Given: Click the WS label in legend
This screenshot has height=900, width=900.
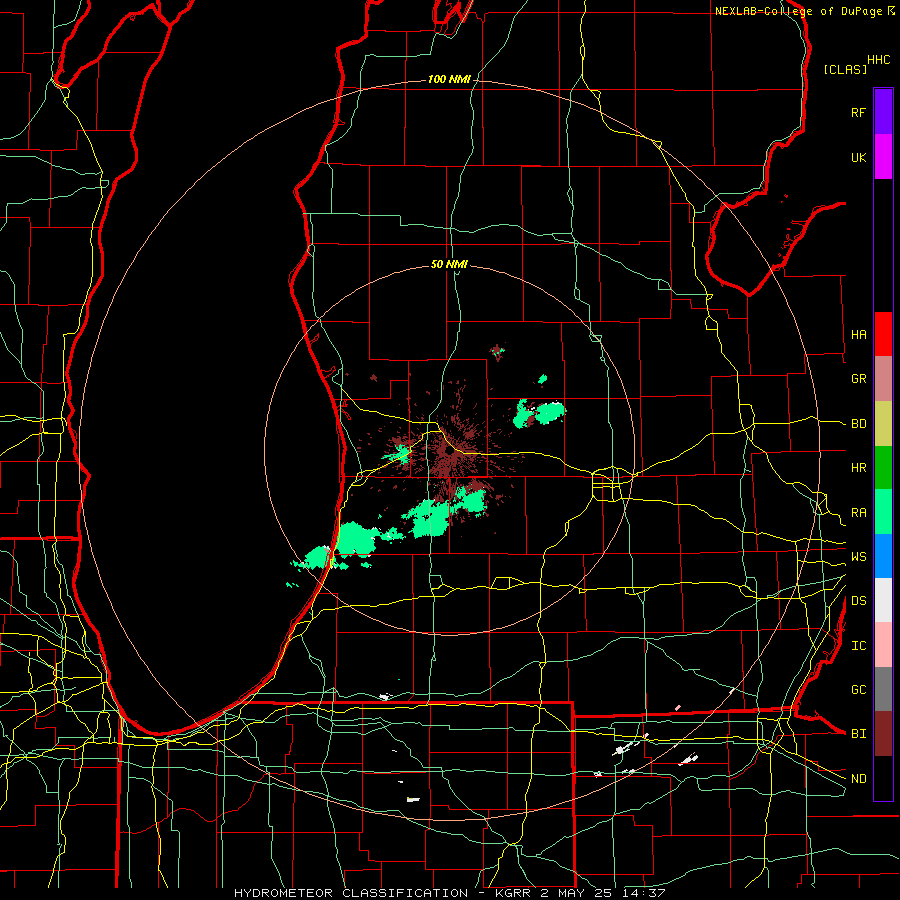Looking at the screenshot, I should click(858, 557).
